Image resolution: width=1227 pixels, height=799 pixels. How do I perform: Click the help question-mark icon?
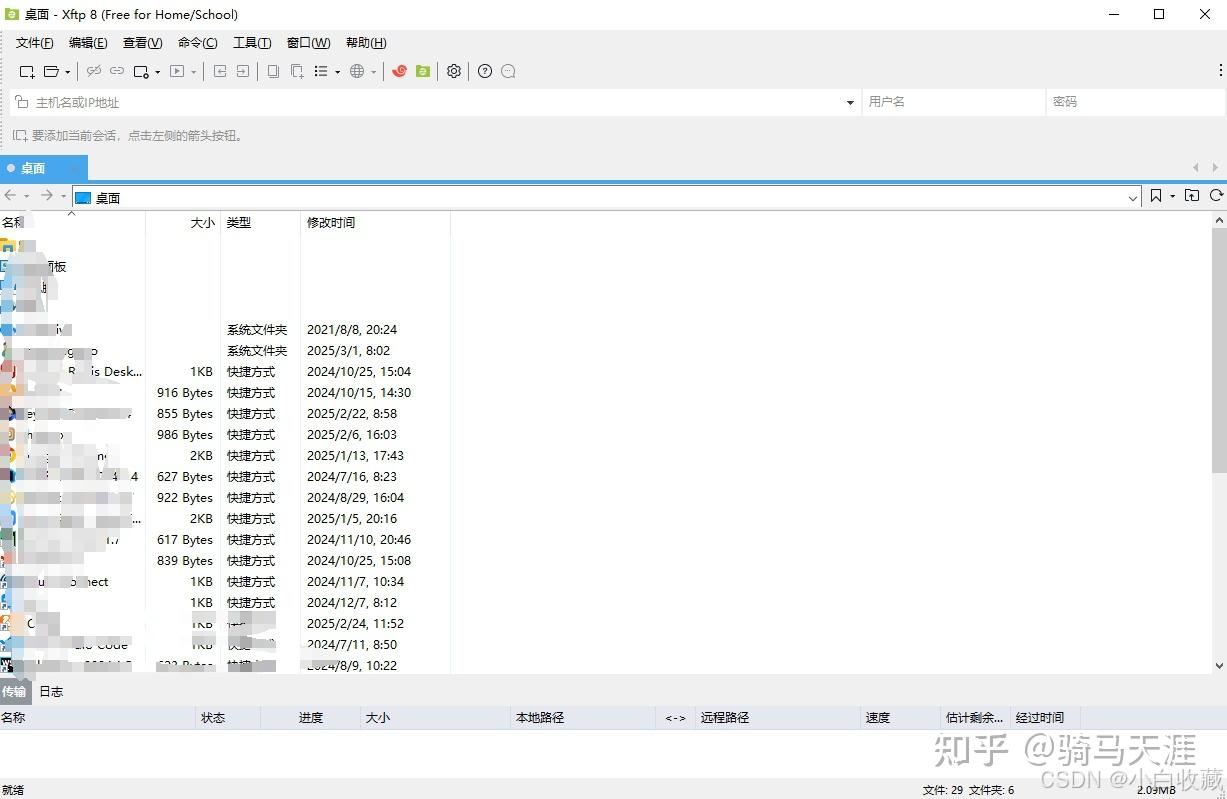[x=485, y=71]
